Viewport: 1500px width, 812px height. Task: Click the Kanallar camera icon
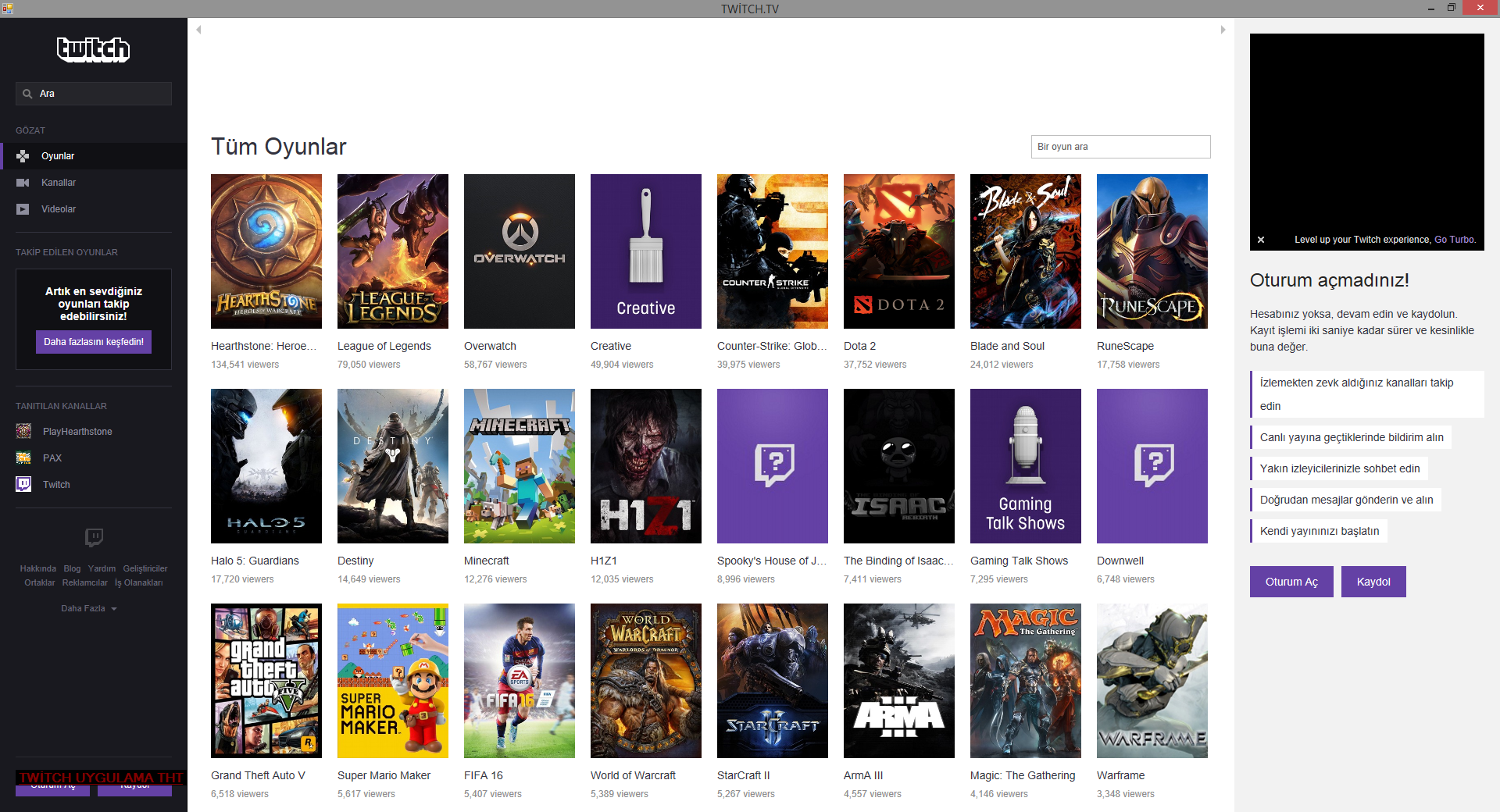point(23,183)
